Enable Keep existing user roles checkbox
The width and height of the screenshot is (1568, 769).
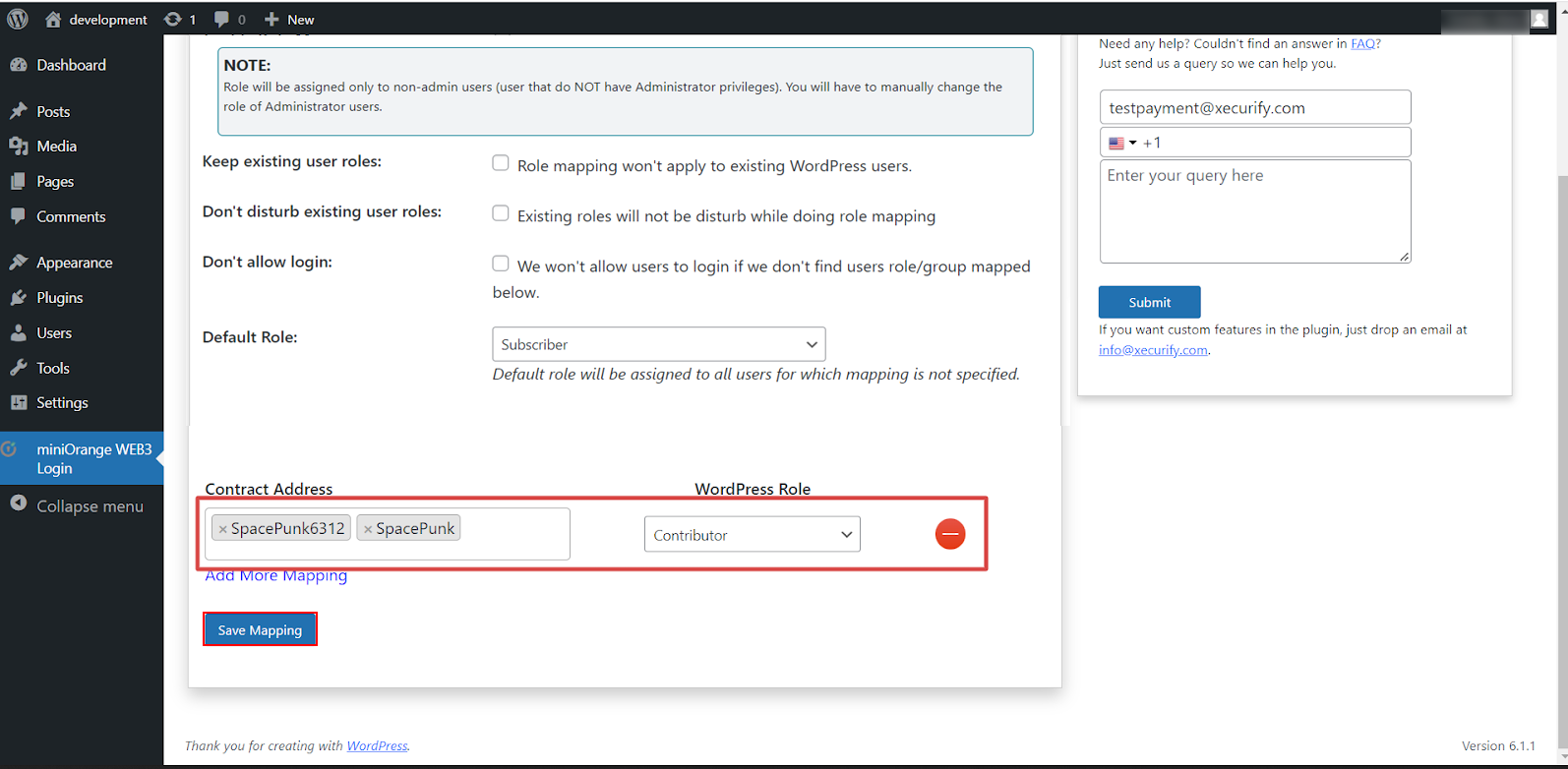[x=501, y=163]
